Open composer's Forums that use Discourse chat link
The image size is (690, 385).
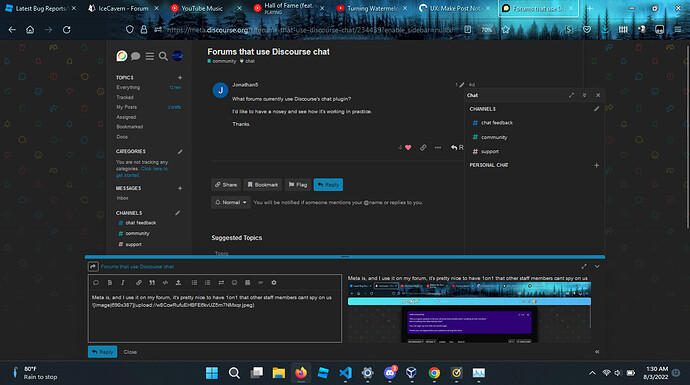coord(137,267)
